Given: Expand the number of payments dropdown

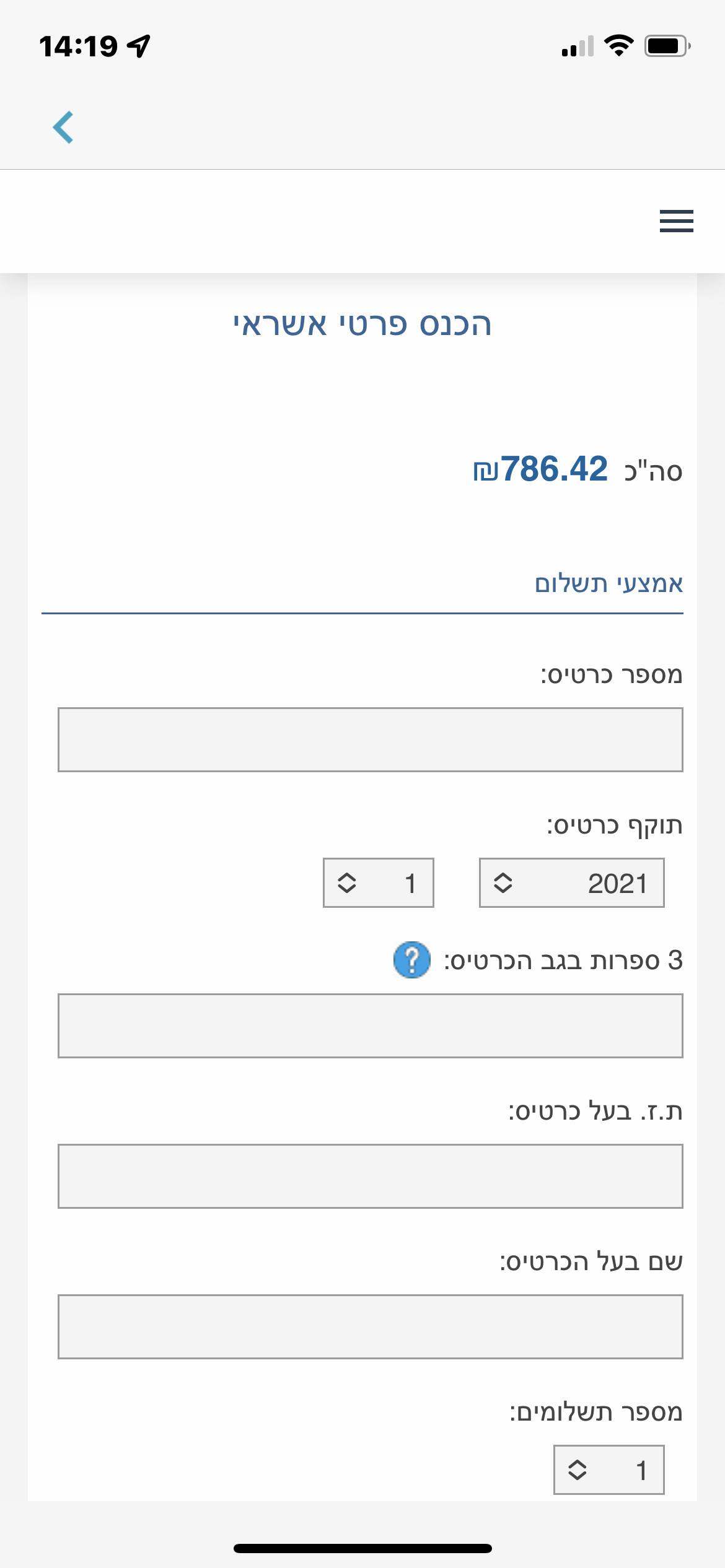Looking at the screenshot, I should [x=608, y=1470].
